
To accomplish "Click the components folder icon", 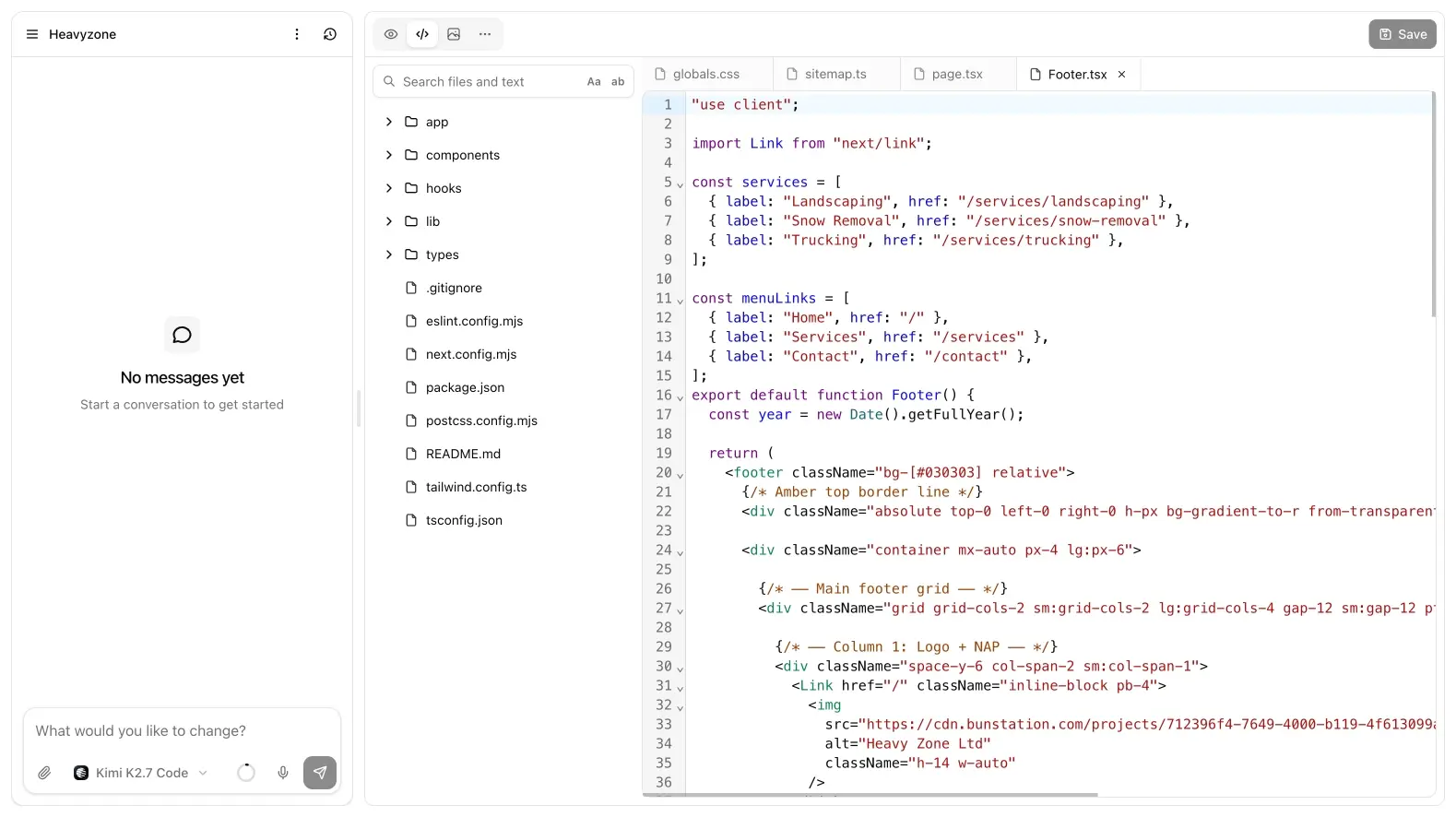I will click(x=411, y=155).
